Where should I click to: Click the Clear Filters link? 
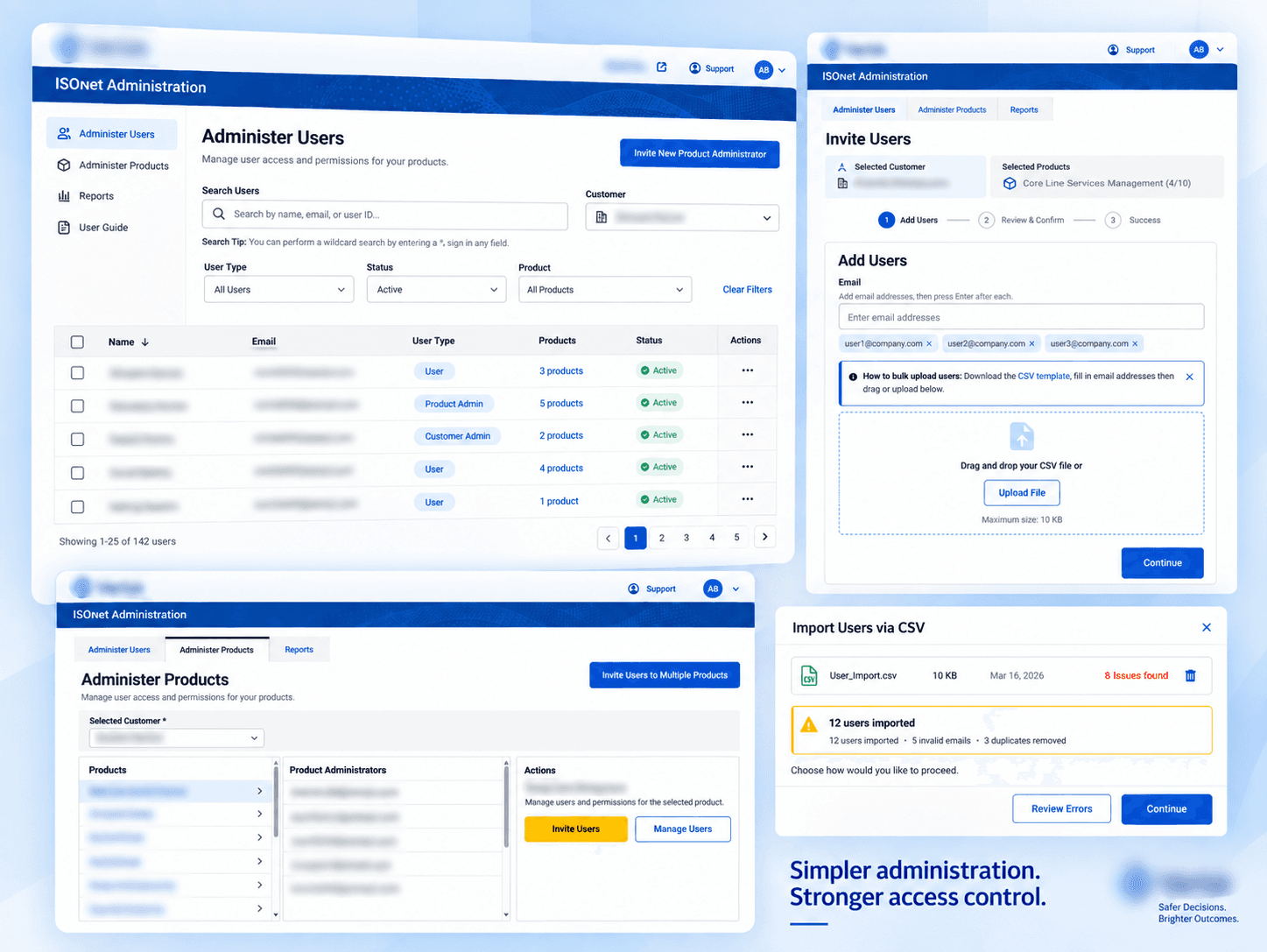[747, 290]
